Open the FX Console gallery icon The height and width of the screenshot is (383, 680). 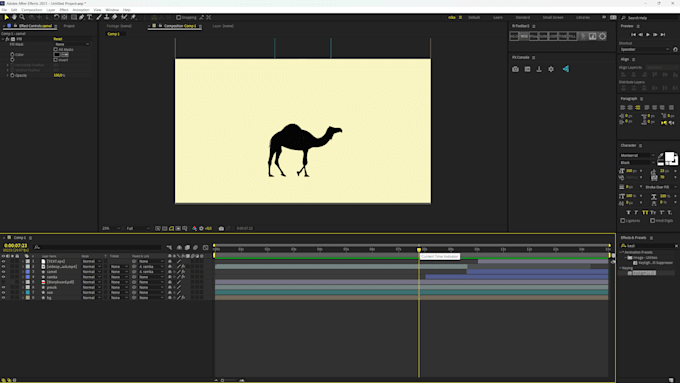(527, 69)
